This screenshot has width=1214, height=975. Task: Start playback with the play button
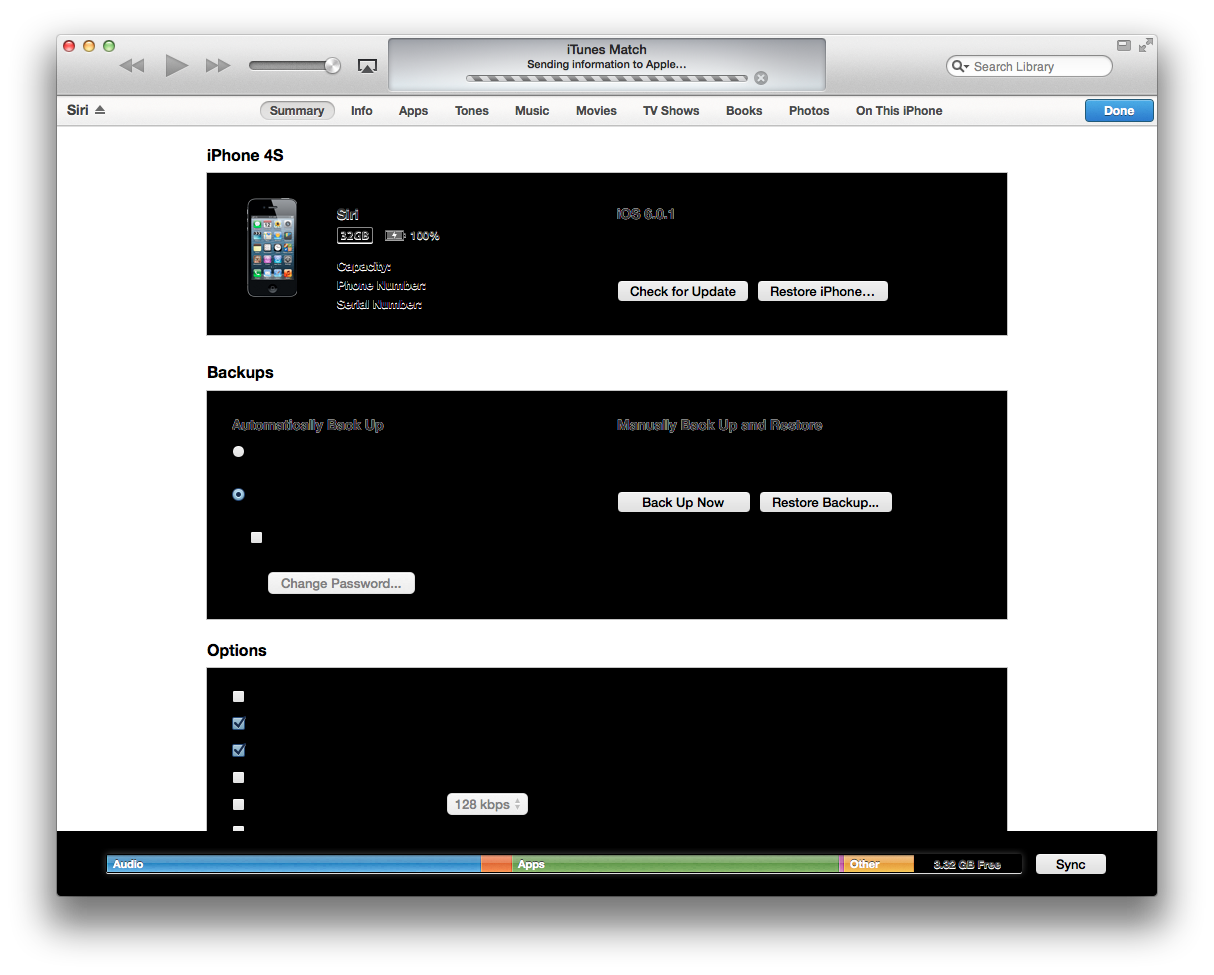(176, 66)
